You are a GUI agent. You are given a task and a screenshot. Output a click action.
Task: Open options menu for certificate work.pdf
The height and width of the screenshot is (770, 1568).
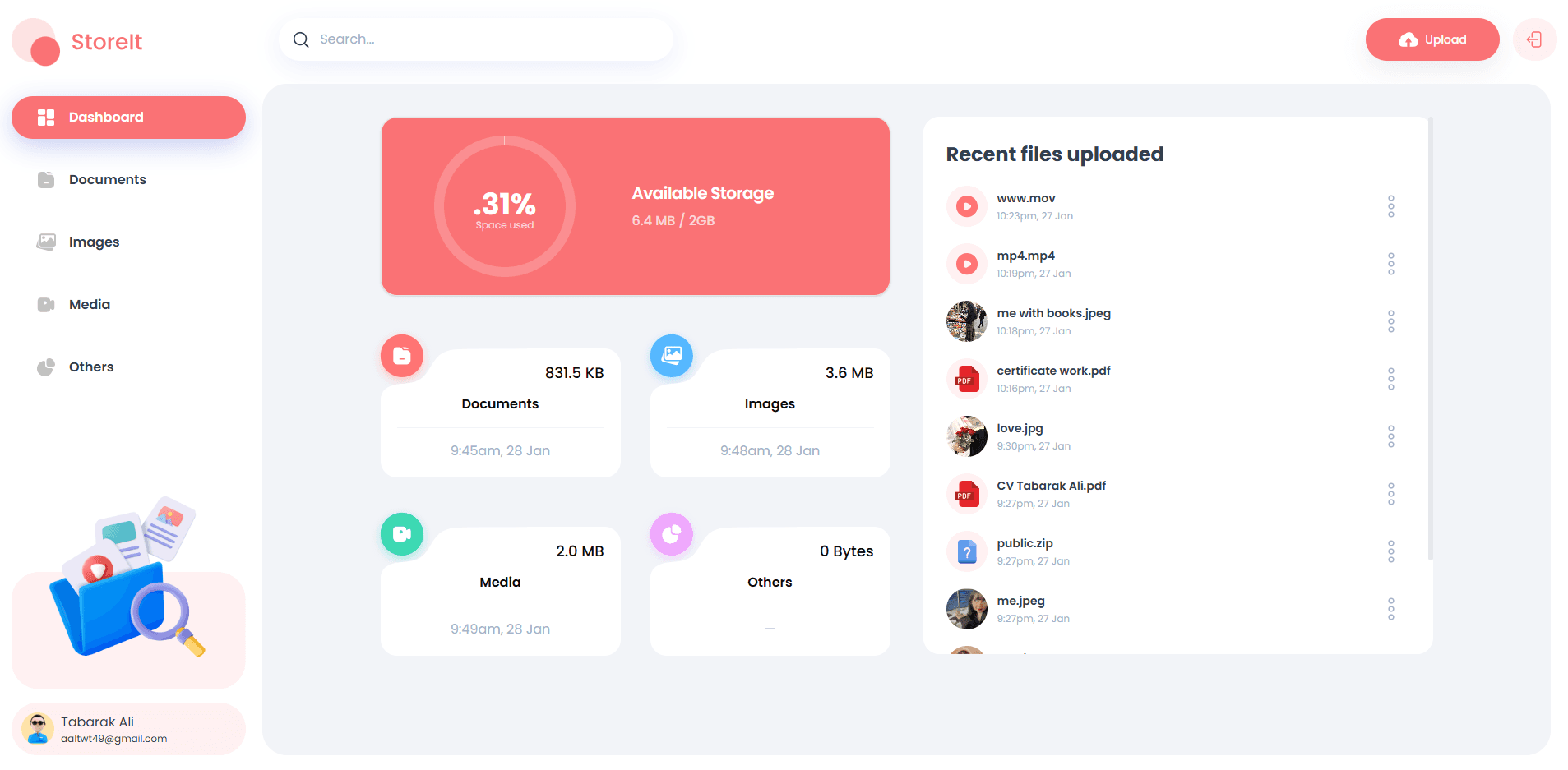1391,379
